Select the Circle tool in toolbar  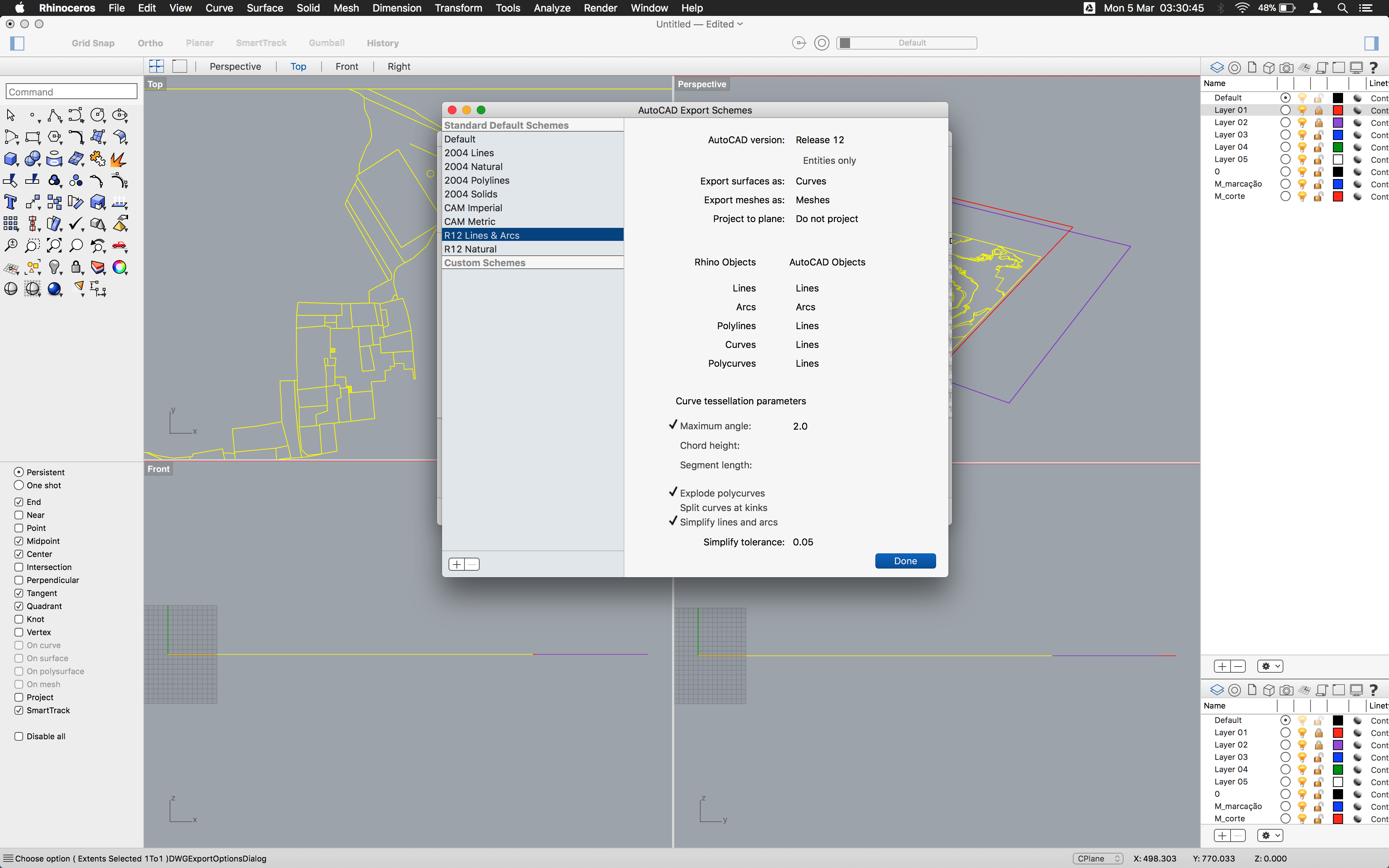point(98,115)
